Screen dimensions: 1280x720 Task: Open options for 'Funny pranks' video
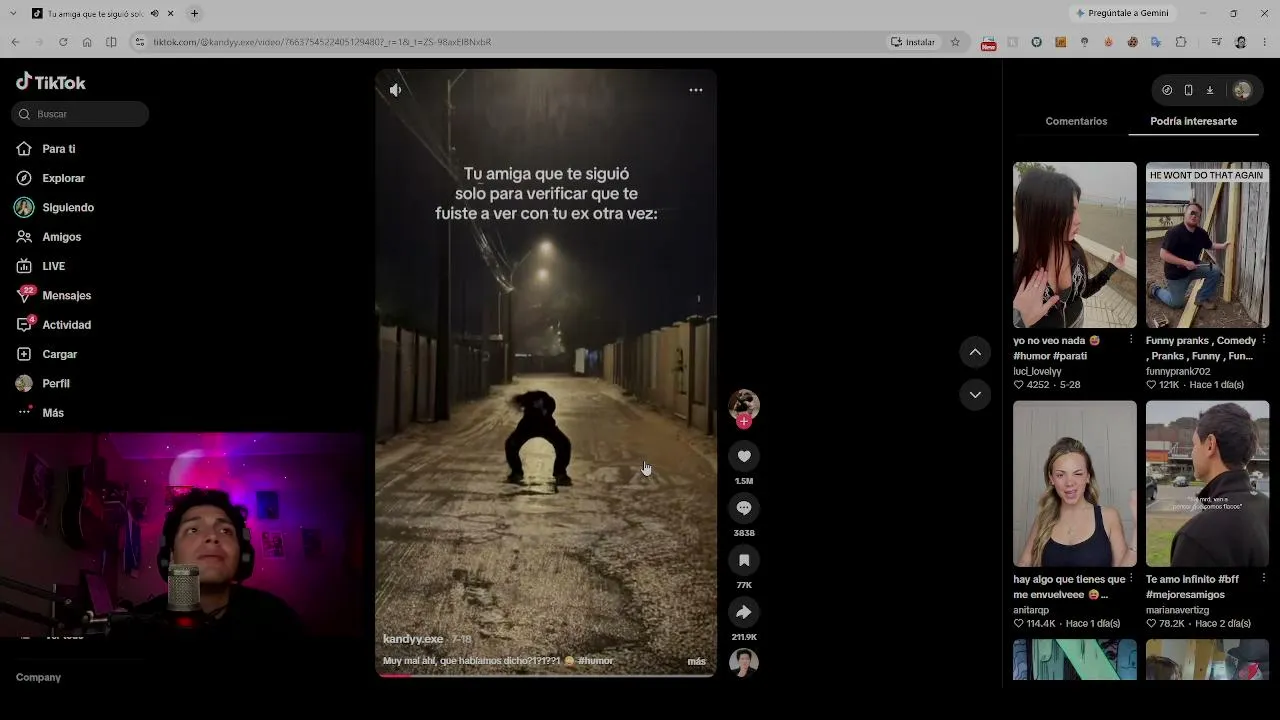[x=1264, y=340]
